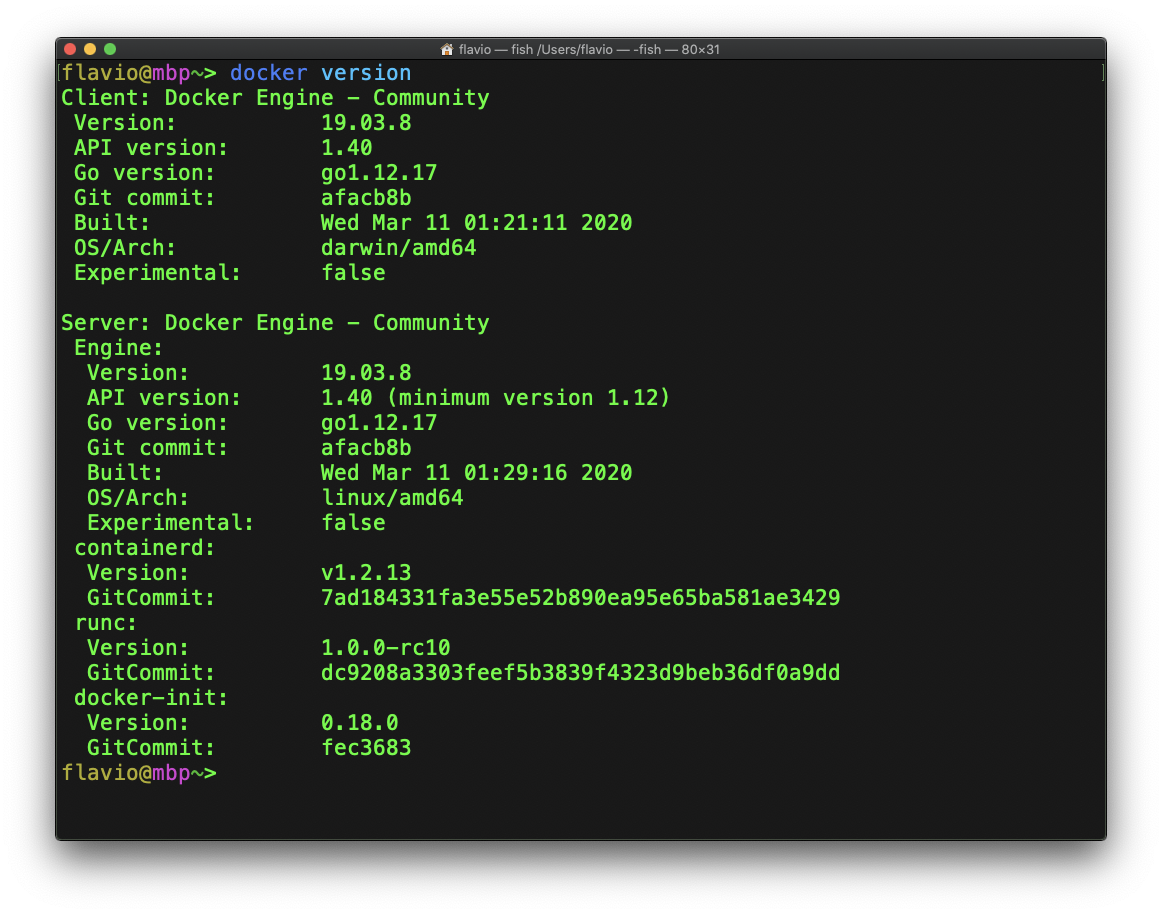Click the 'linux/amd64' OS/Arch value
This screenshot has height=914, width=1162.
(391, 498)
